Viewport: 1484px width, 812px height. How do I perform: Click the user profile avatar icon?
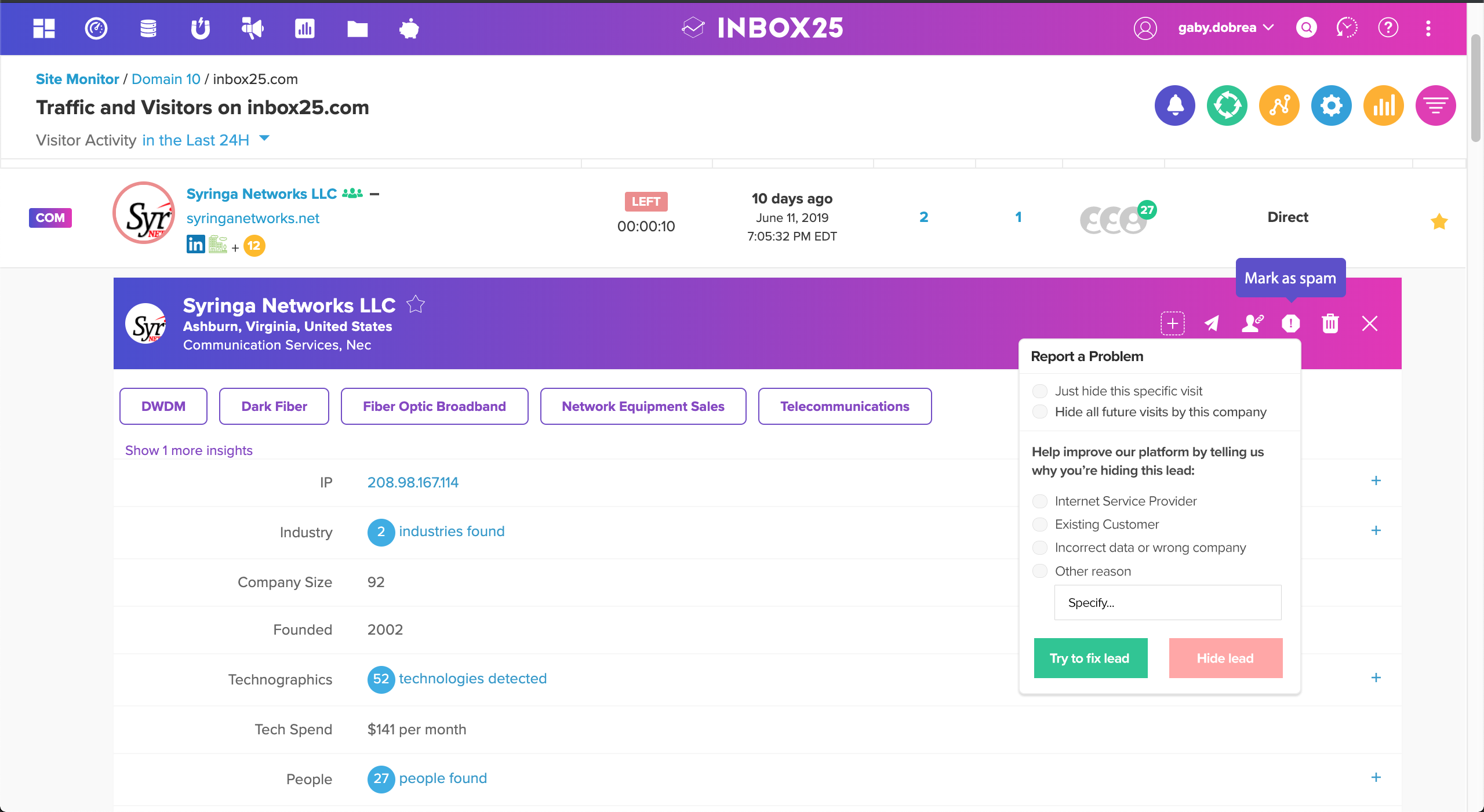1145,28
